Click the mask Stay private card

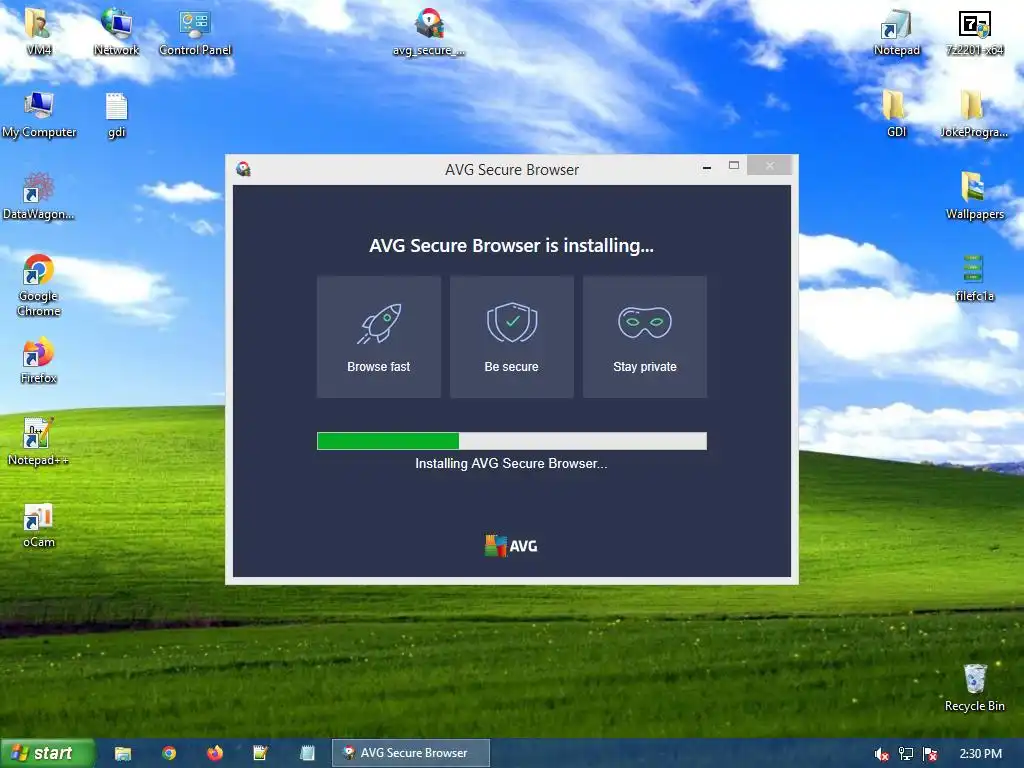[x=645, y=337]
